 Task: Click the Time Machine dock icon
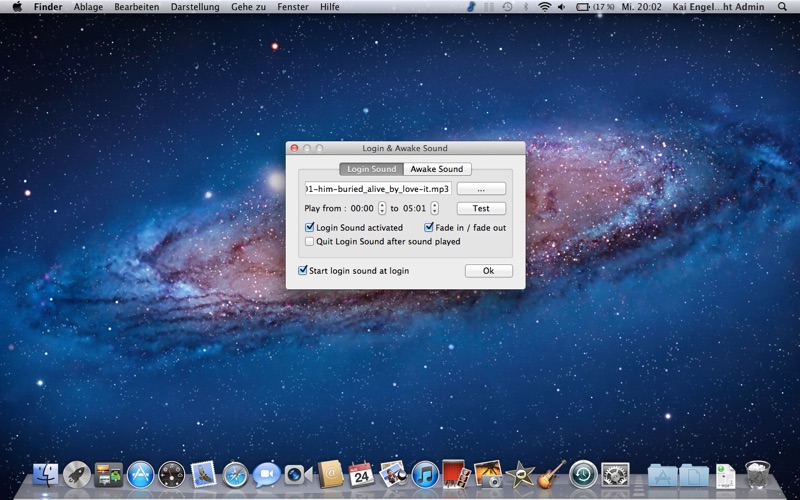point(583,474)
